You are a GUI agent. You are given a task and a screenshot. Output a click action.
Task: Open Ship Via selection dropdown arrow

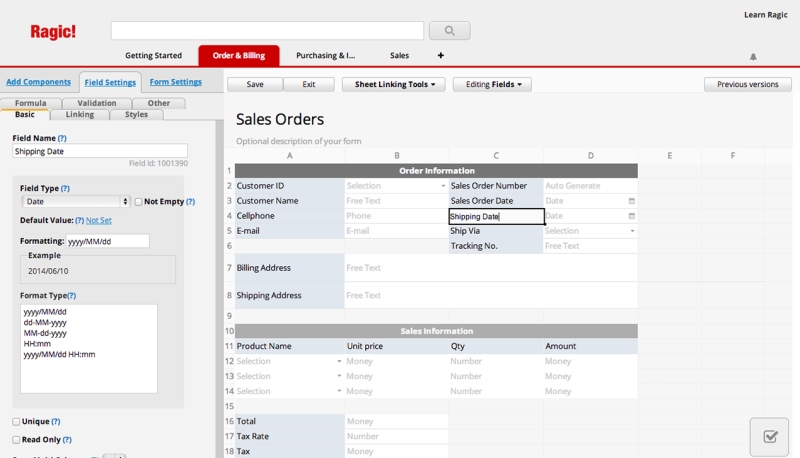(632, 231)
